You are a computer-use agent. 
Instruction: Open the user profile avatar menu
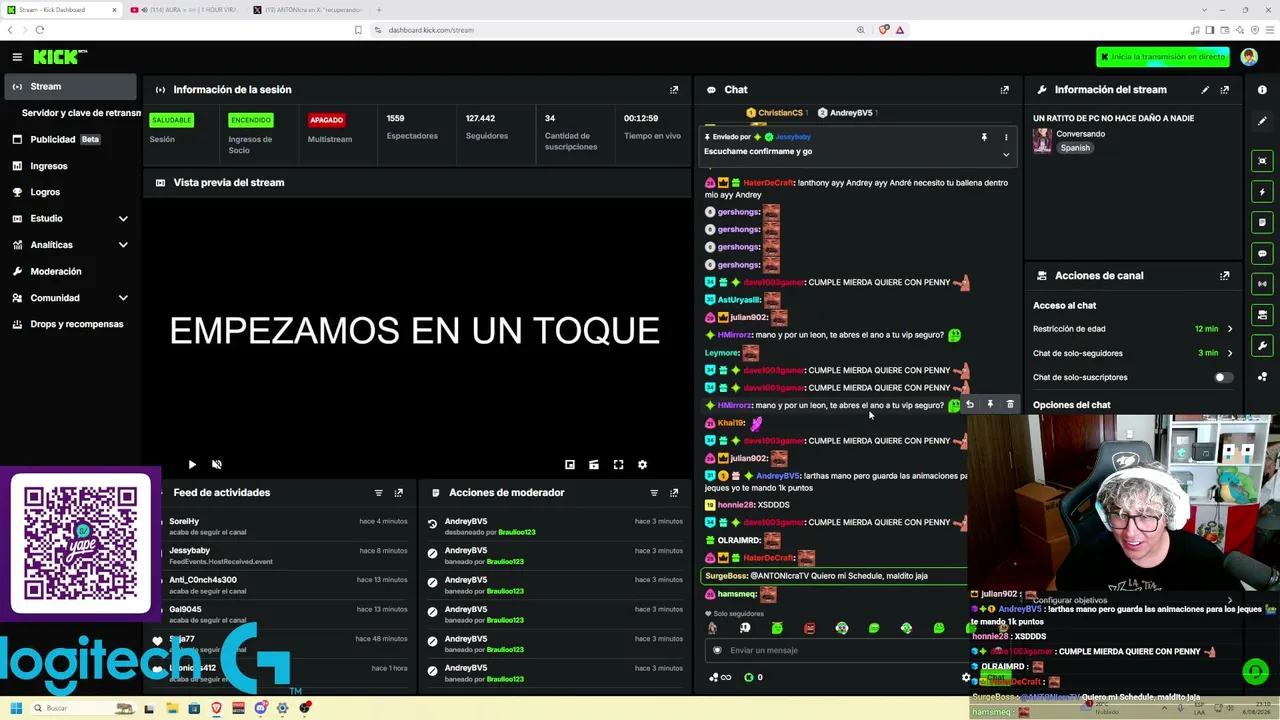(1249, 57)
